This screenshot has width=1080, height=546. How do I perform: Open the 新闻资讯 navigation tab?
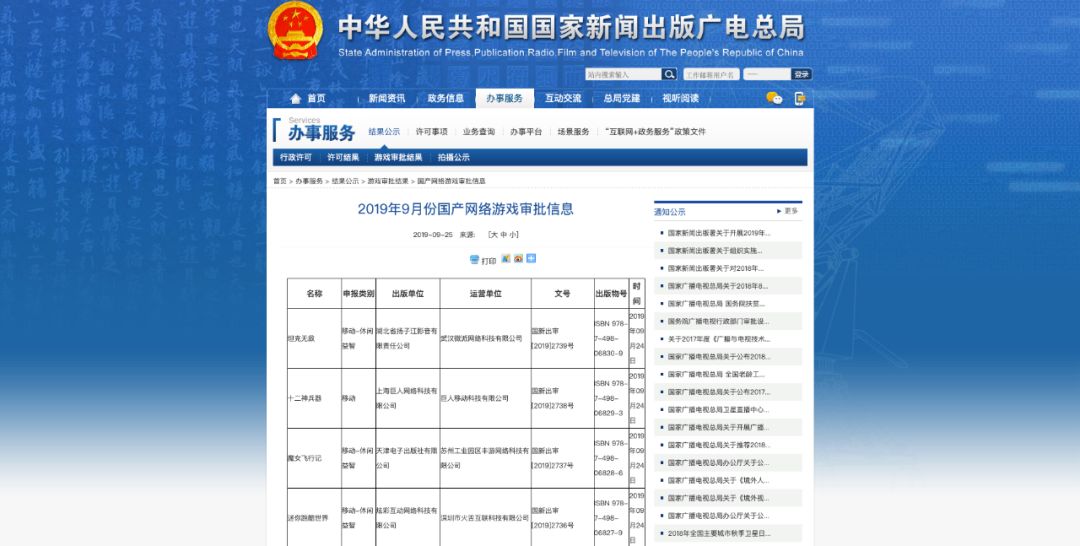click(x=386, y=98)
